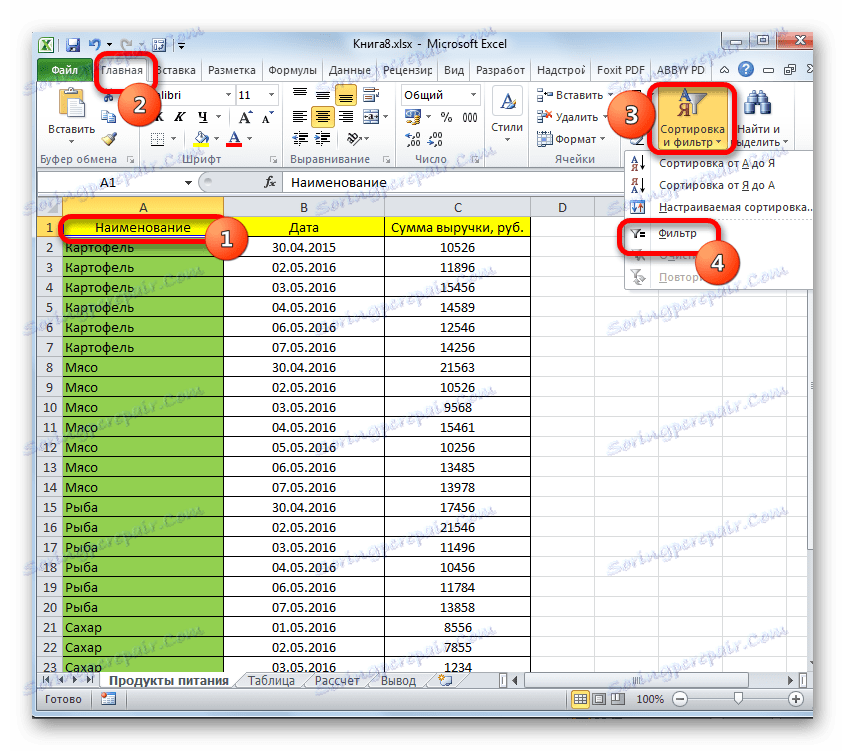Toggle center text alignment

(x=323, y=117)
